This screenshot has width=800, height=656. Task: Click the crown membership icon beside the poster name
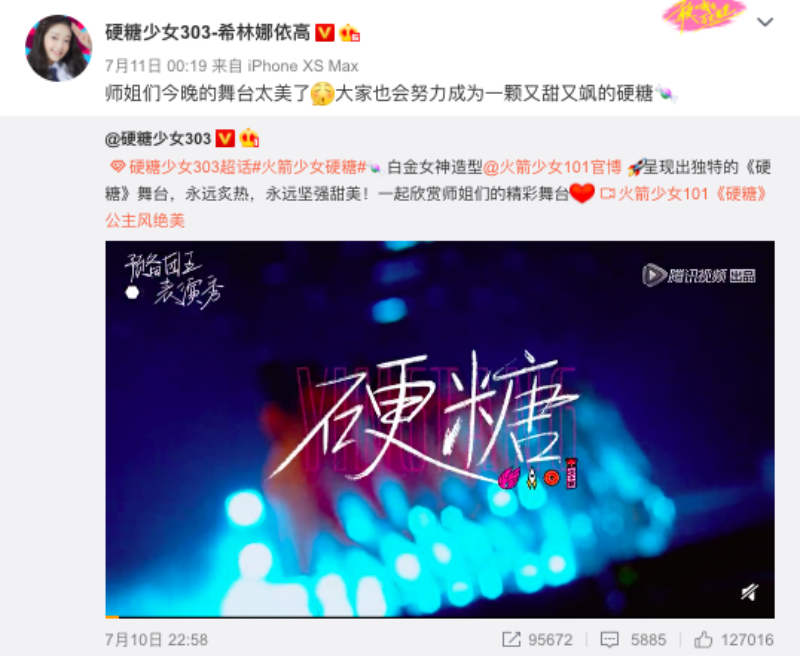pyautogui.click(x=350, y=33)
